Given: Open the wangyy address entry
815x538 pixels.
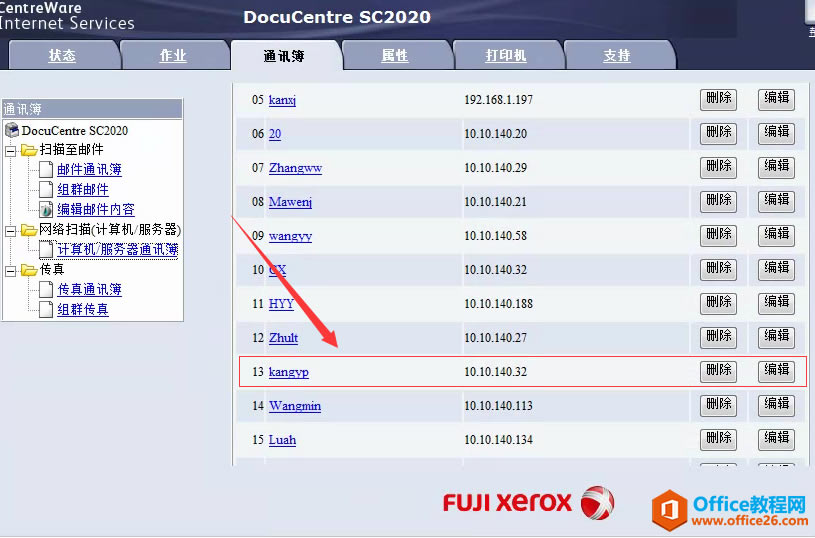Looking at the screenshot, I should click(x=290, y=236).
